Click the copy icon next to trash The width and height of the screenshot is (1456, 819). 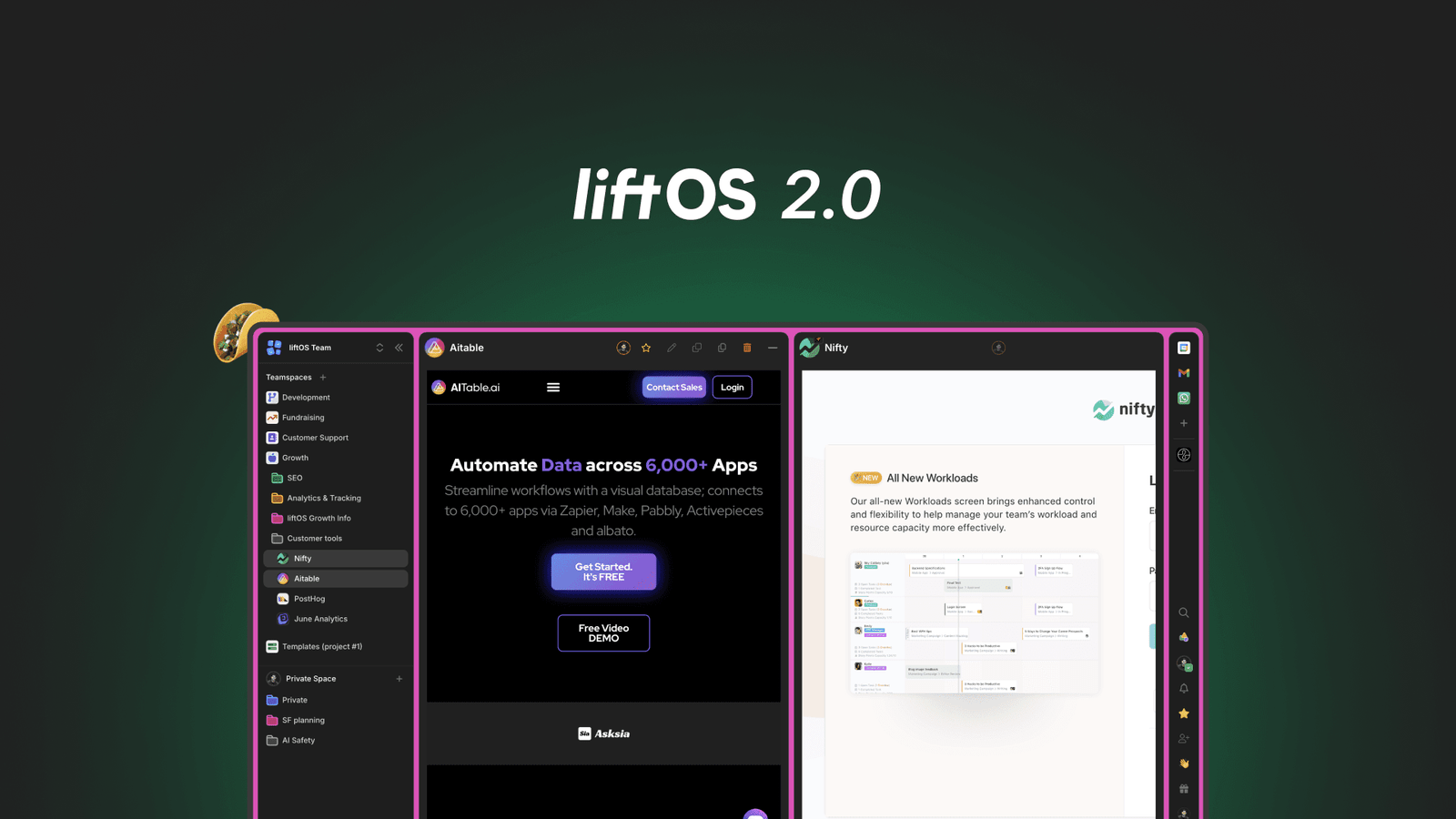click(723, 348)
